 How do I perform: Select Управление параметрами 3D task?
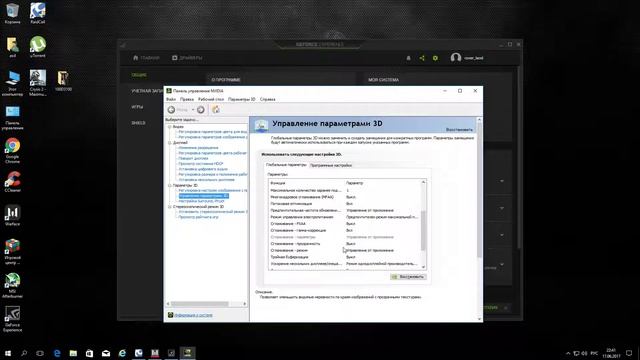pyautogui.click(x=204, y=196)
